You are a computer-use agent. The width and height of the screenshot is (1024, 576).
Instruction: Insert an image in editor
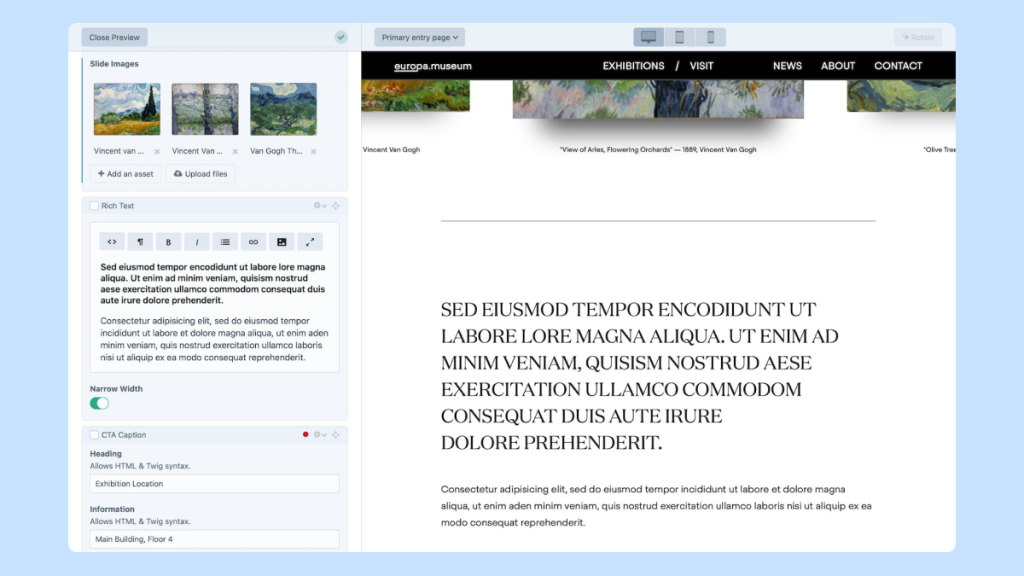pos(281,242)
